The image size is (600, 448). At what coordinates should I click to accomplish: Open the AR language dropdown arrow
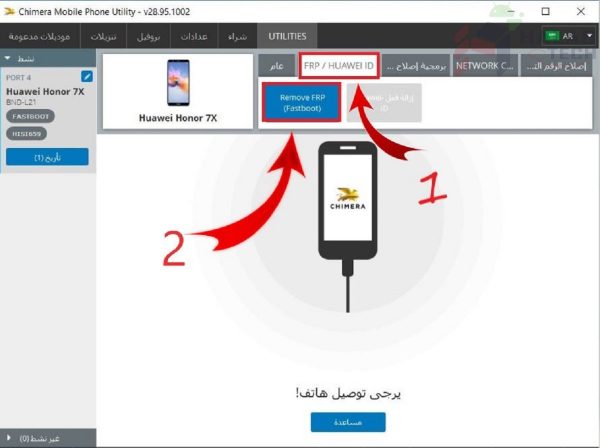[x=589, y=36]
